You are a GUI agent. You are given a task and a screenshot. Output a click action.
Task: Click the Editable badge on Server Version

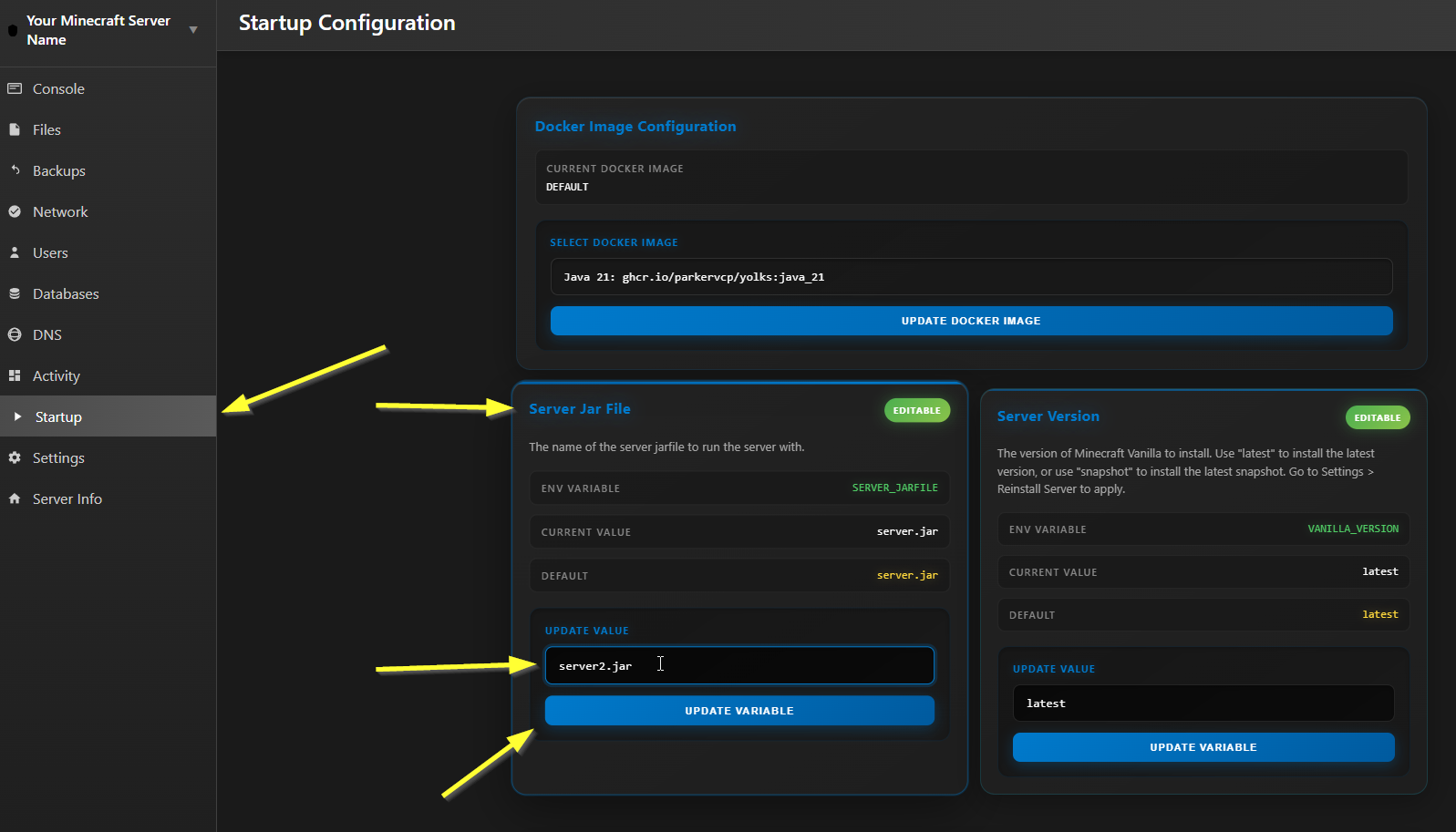click(1378, 417)
